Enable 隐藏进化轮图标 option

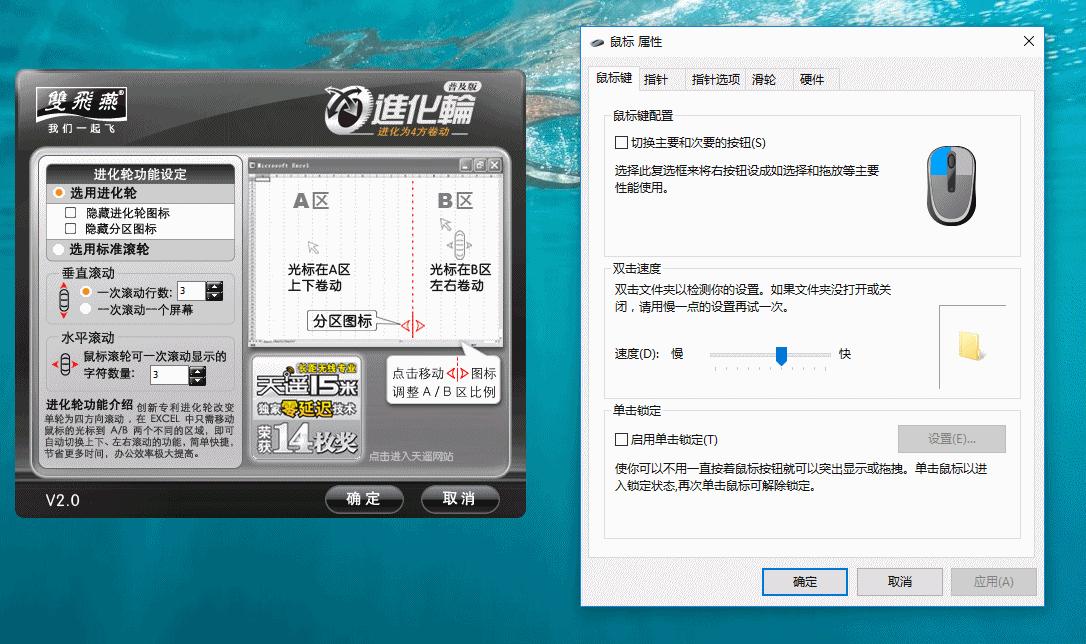point(69,212)
